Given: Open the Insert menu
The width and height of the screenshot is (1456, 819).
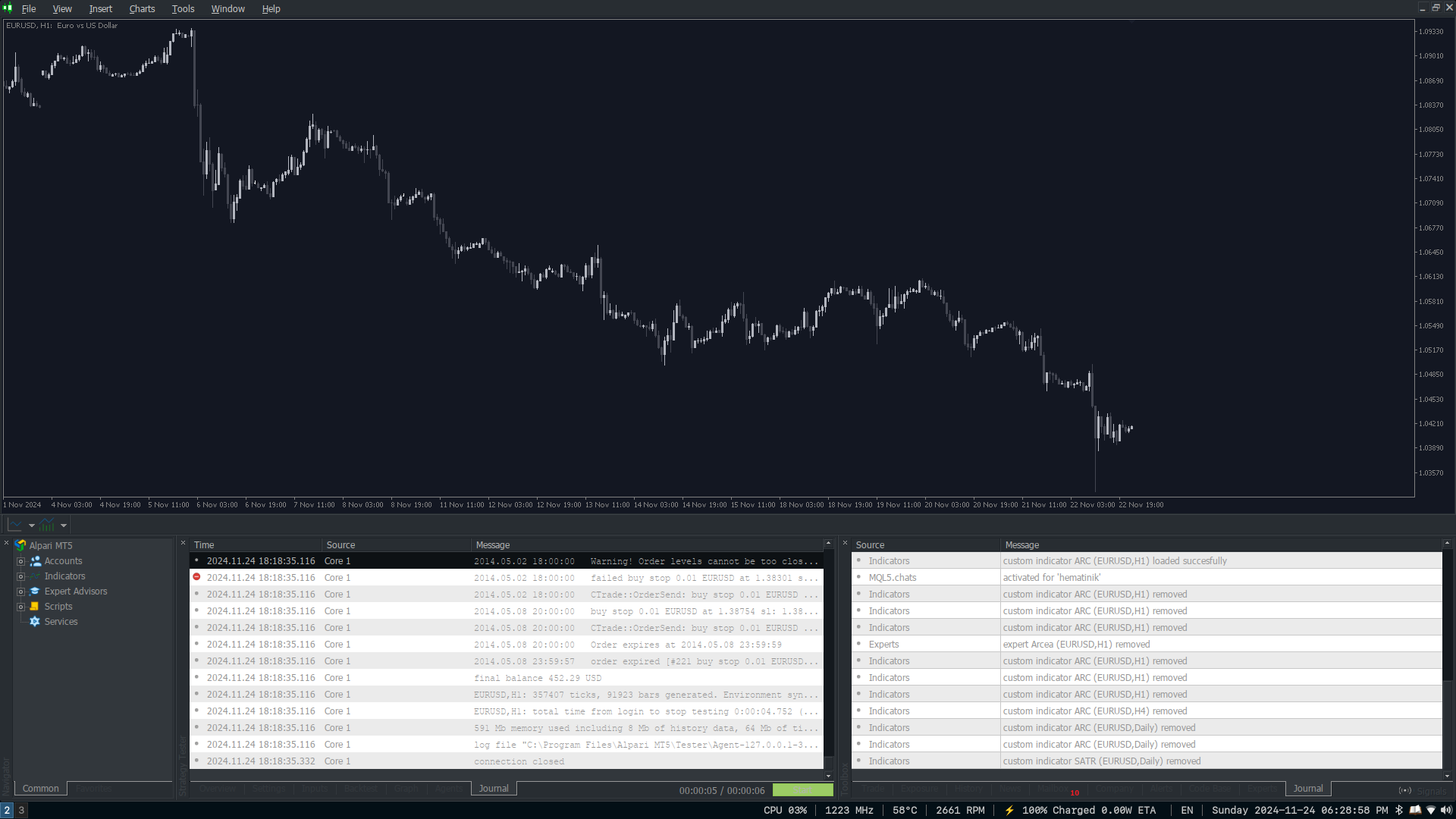Looking at the screenshot, I should (x=100, y=9).
